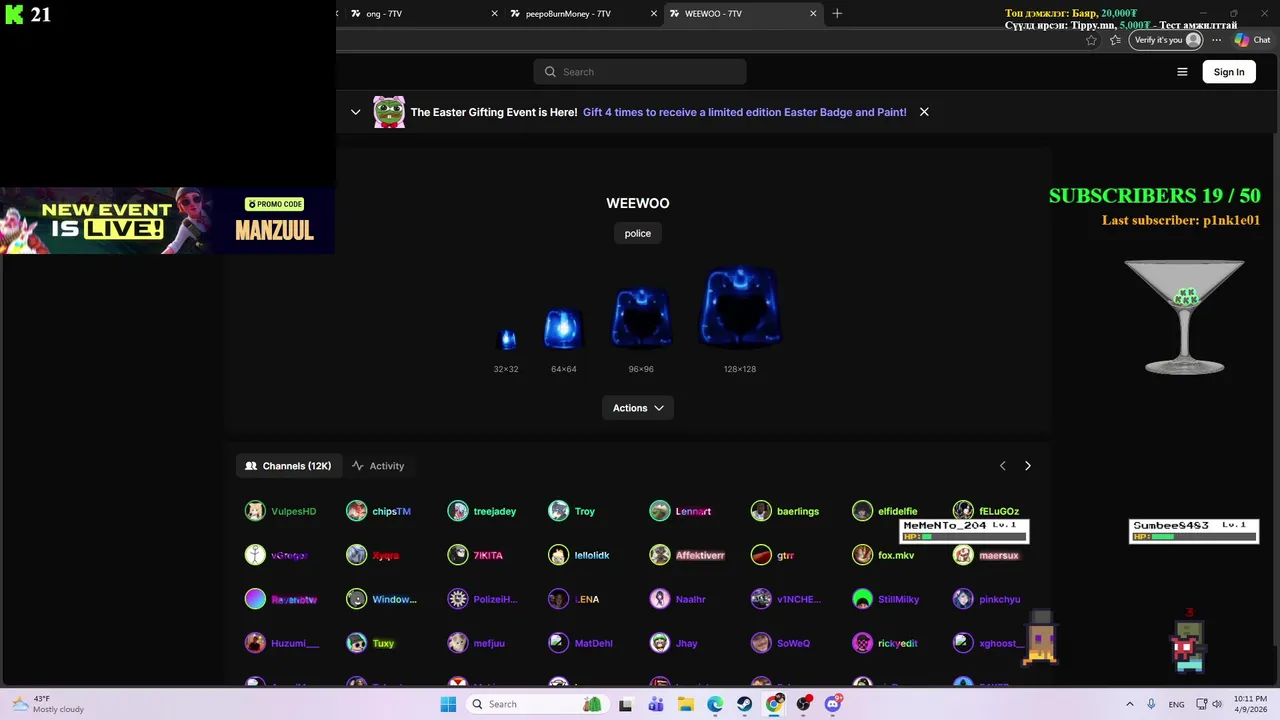Open Discord from taskbar
1280x720 pixels.
tap(833, 704)
